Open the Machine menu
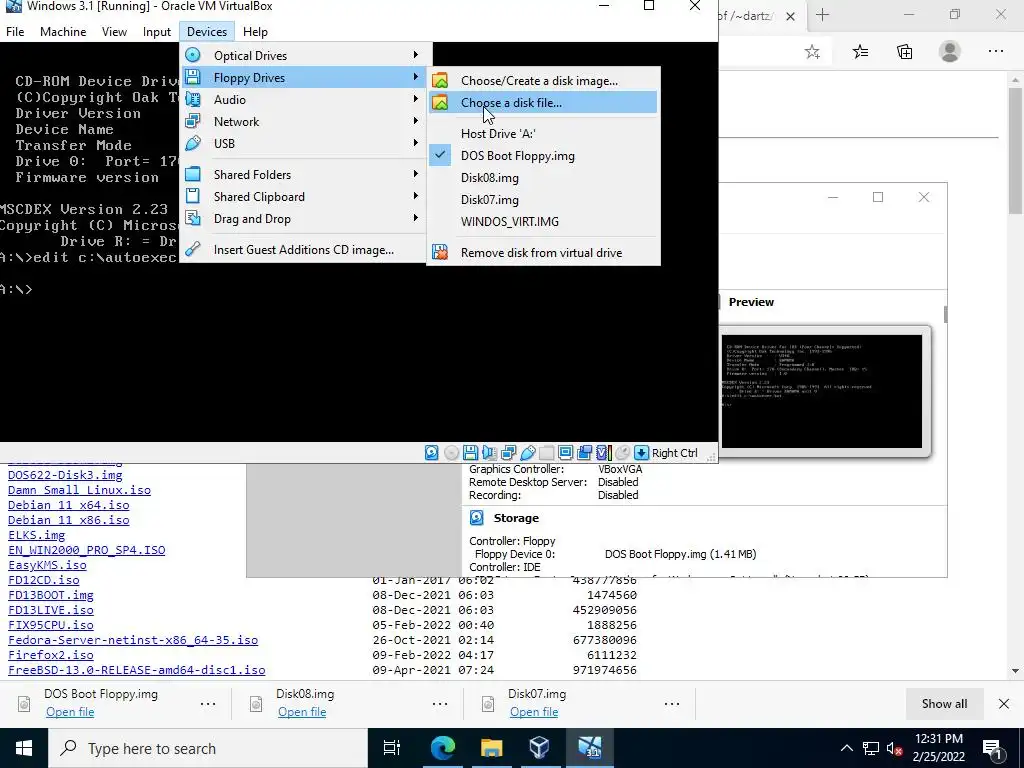 click(x=63, y=32)
